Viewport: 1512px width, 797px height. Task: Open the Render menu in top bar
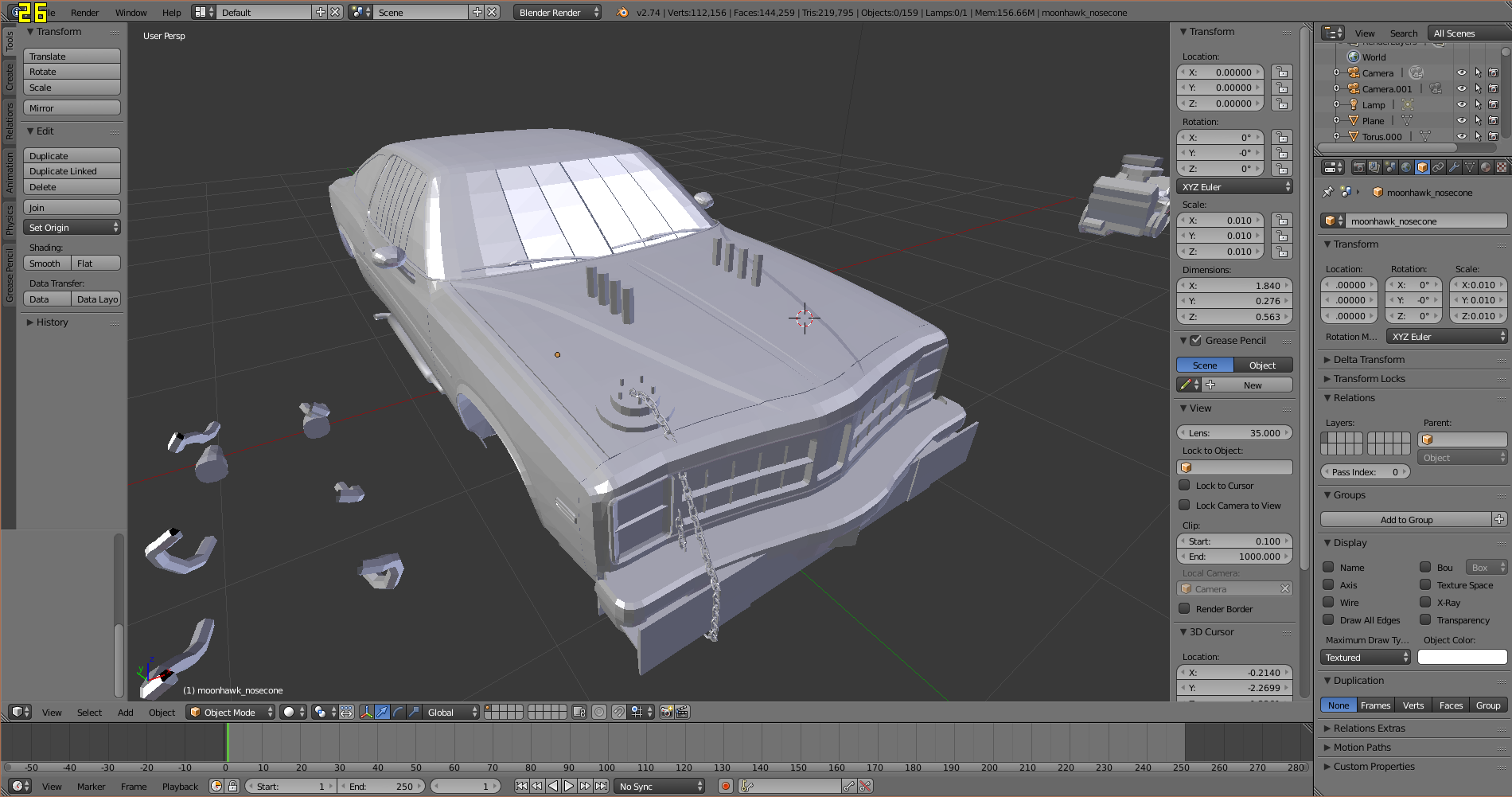coord(84,13)
